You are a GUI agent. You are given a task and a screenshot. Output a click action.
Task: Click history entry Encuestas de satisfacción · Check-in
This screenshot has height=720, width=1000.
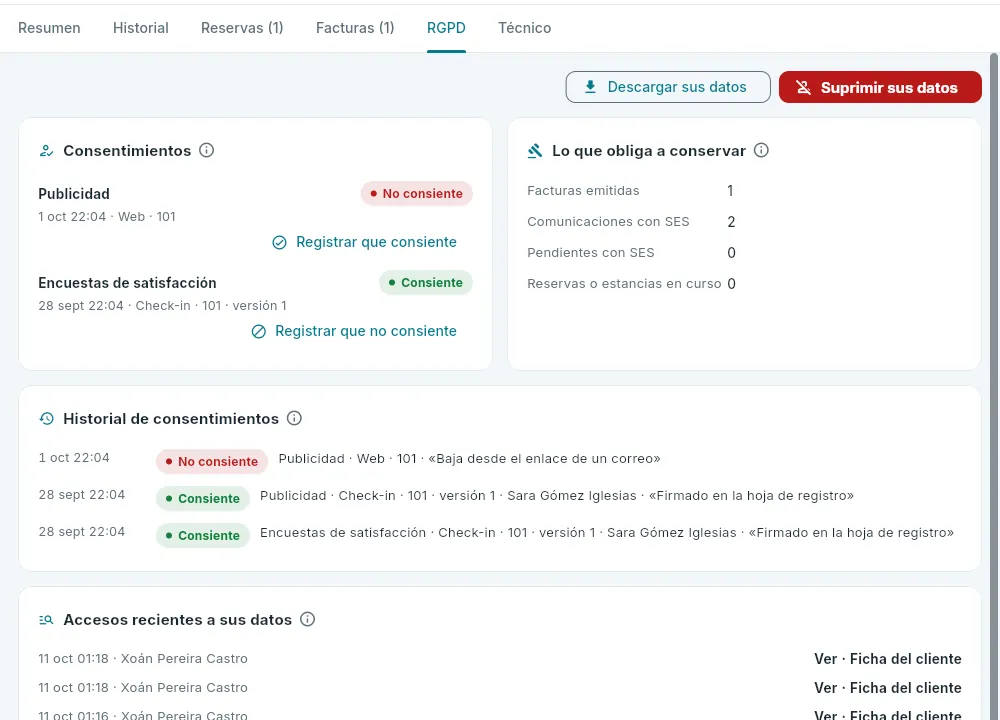tap(607, 533)
